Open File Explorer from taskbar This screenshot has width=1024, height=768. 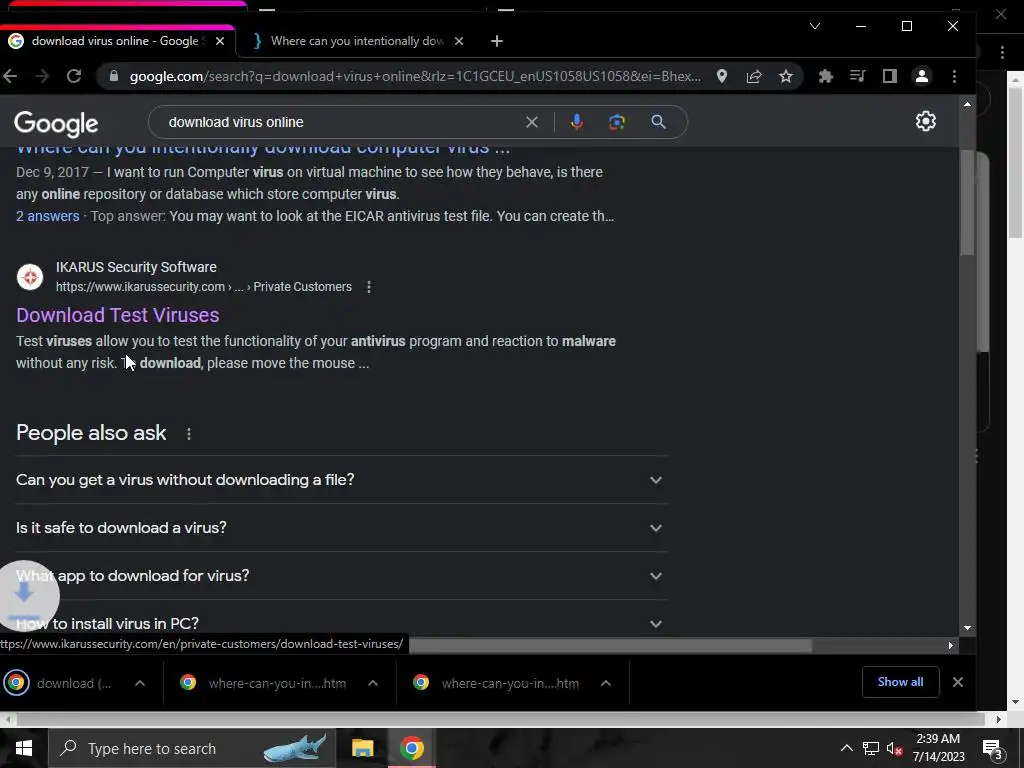[362, 748]
